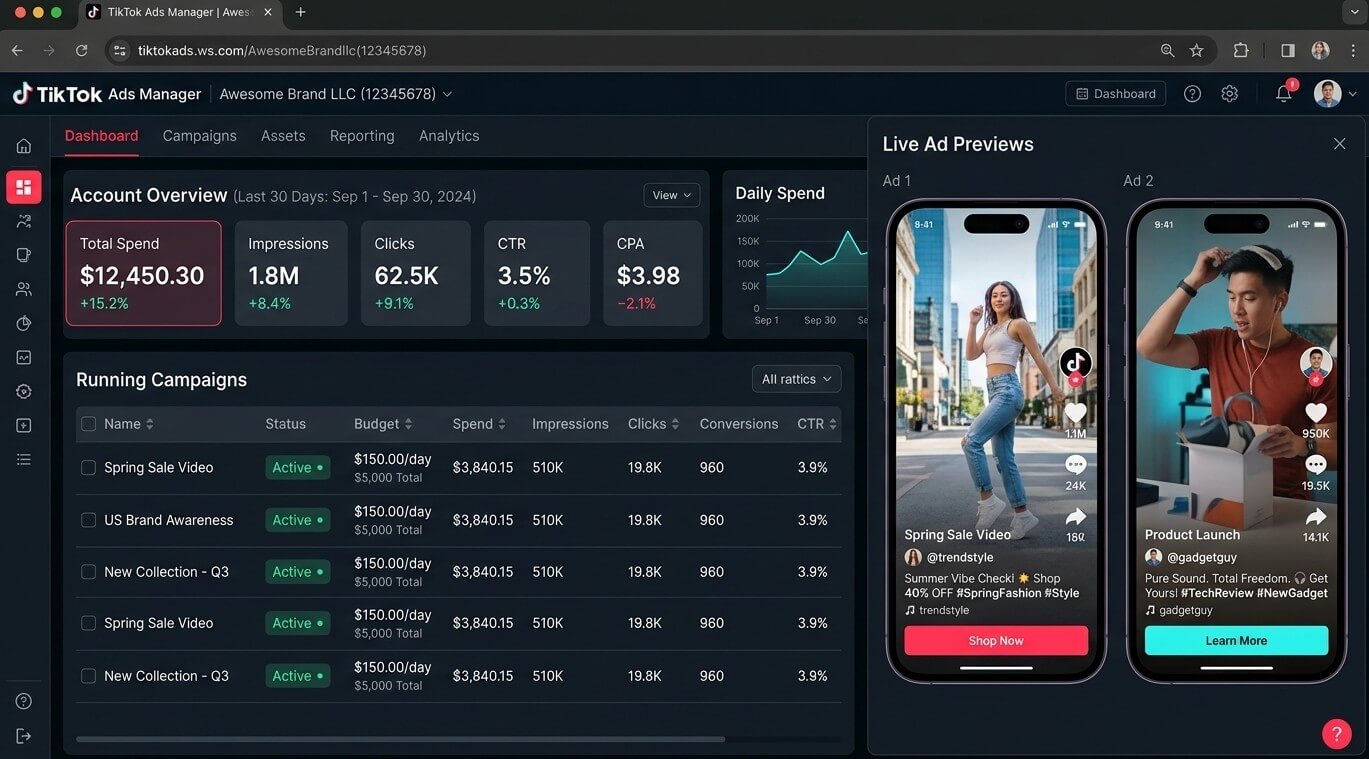Tick the checkbox for US Brand Awareness
This screenshot has width=1369, height=759.
click(88, 520)
